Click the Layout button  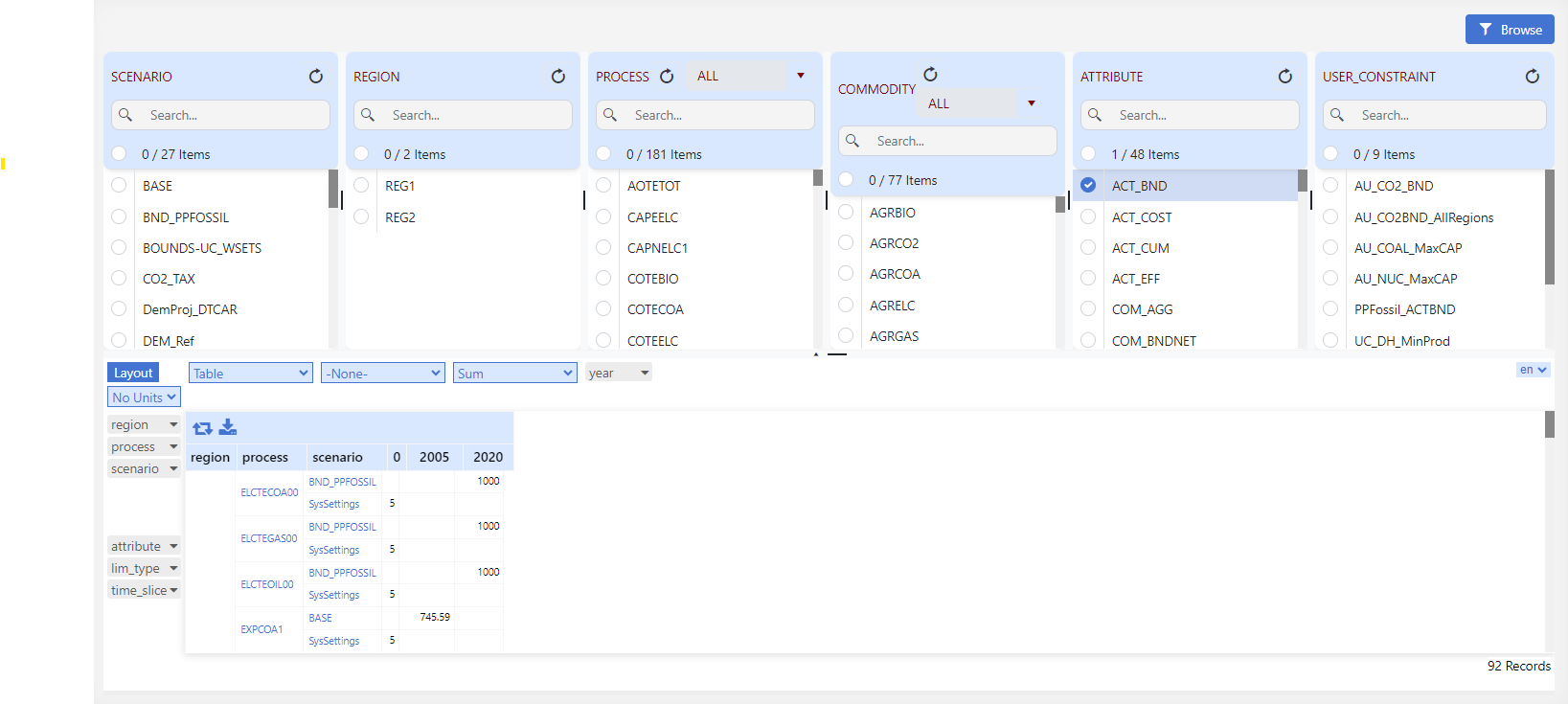(133, 373)
